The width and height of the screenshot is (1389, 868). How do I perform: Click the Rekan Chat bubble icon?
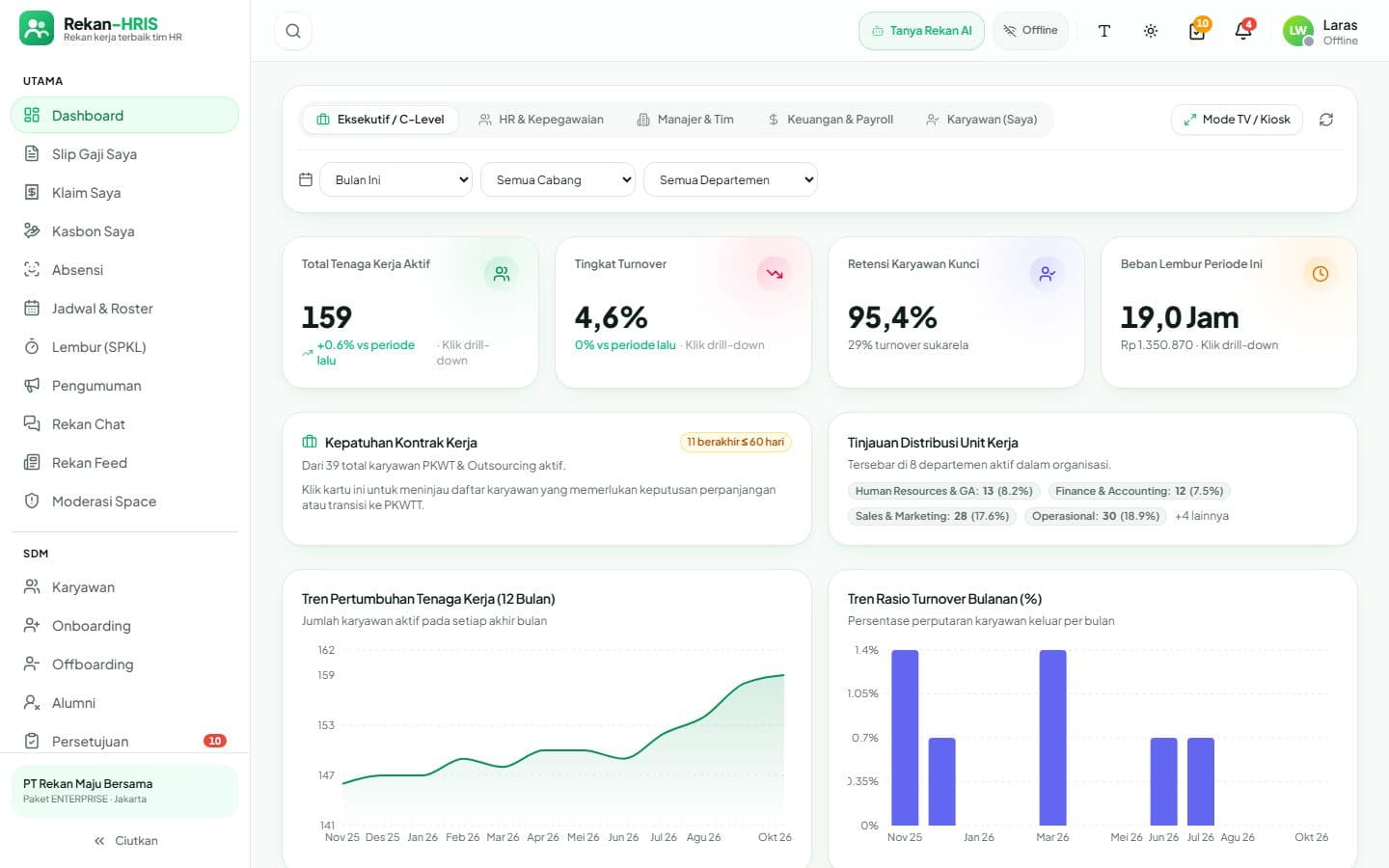(x=32, y=424)
